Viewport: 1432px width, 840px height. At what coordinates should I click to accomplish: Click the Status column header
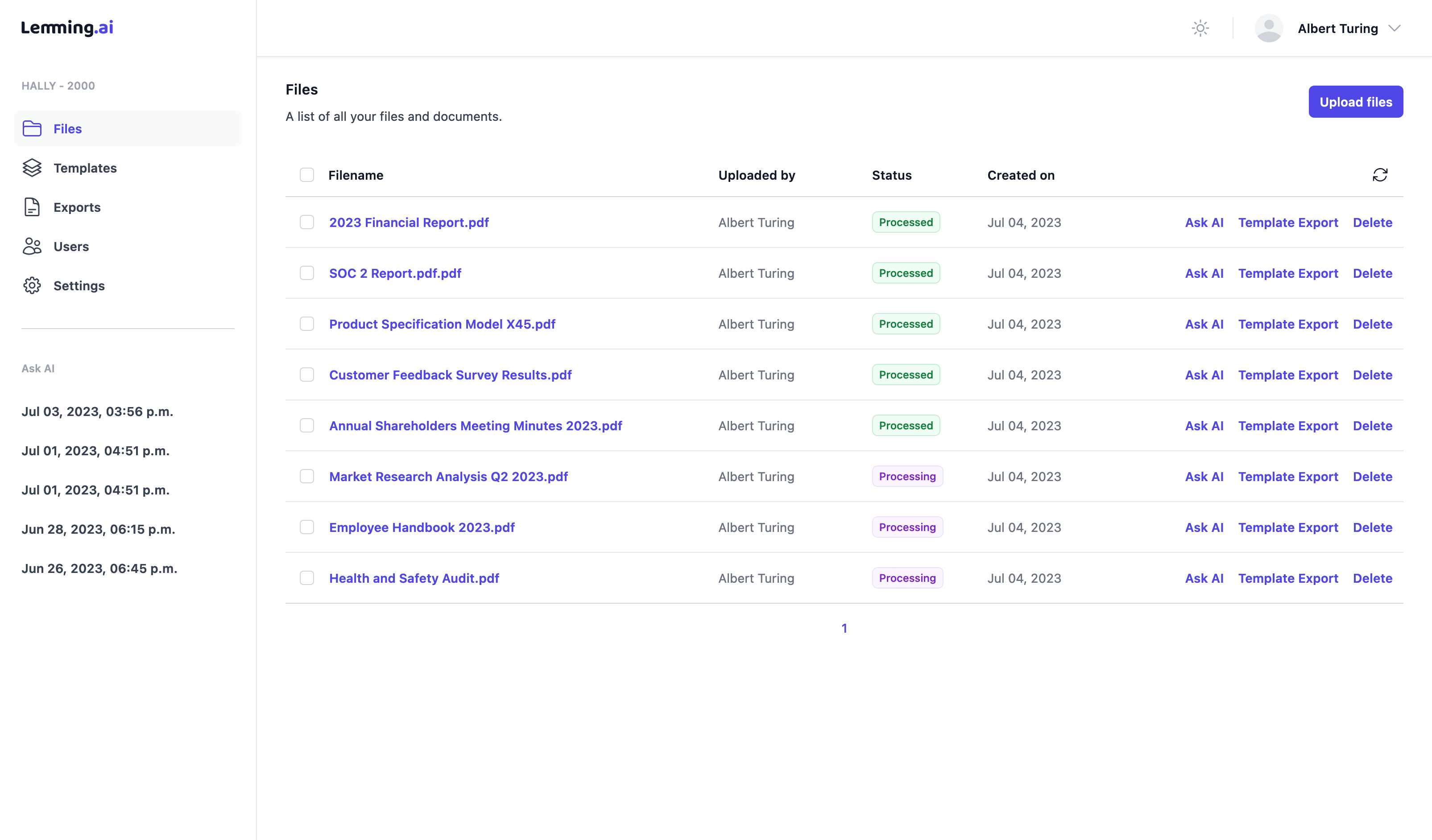pos(892,175)
